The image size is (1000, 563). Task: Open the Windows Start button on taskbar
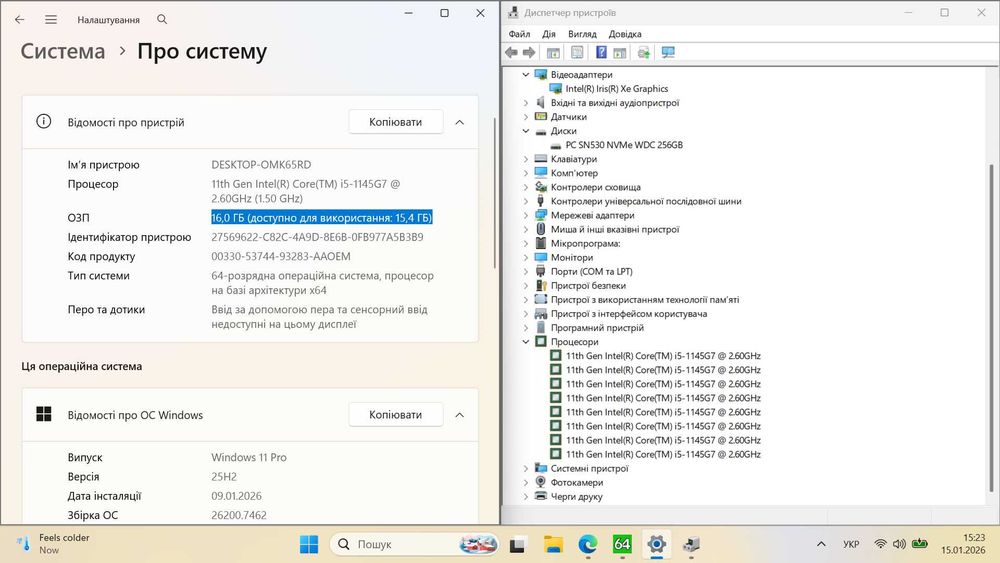309,545
